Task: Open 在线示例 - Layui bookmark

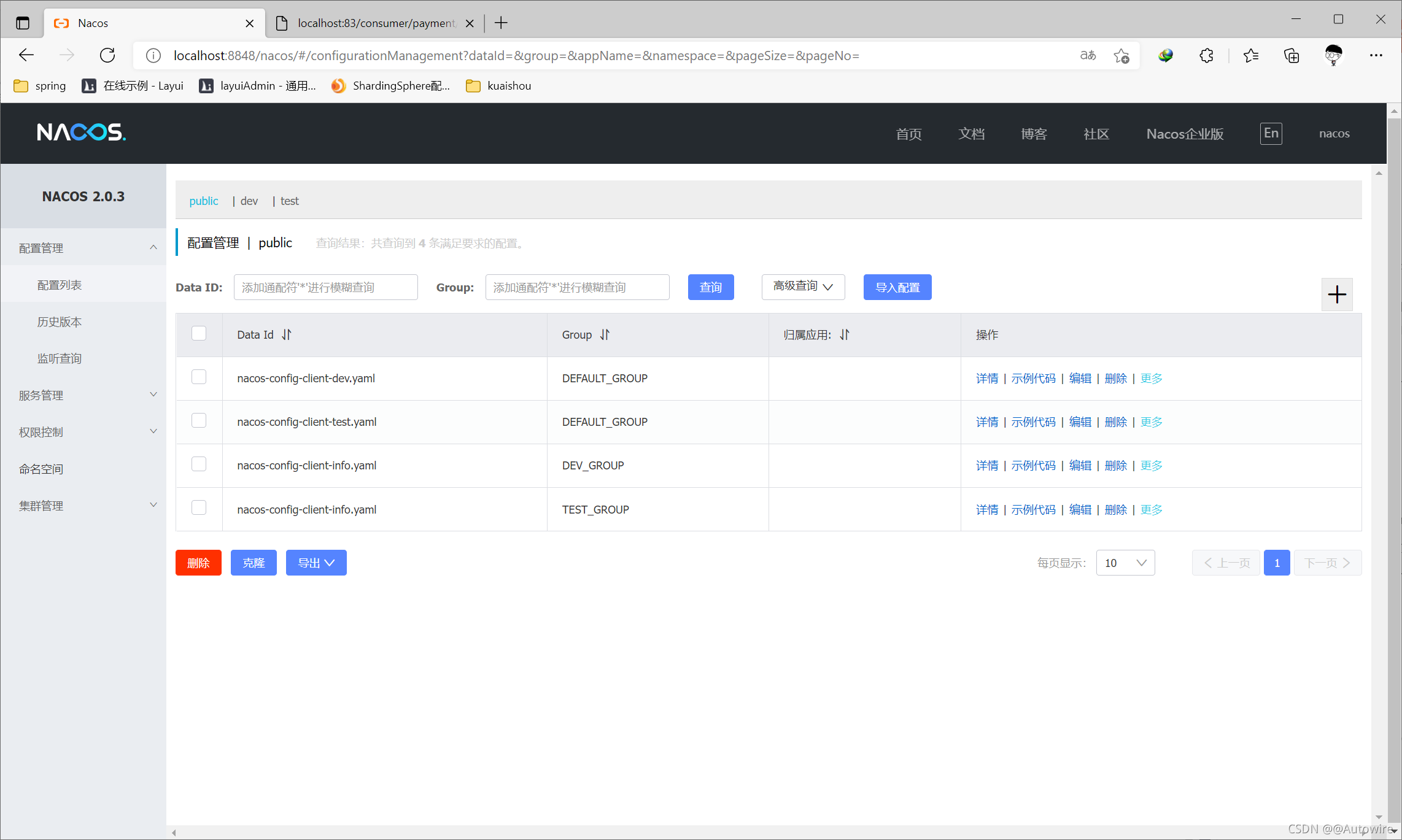Action: [x=133, y=86]
